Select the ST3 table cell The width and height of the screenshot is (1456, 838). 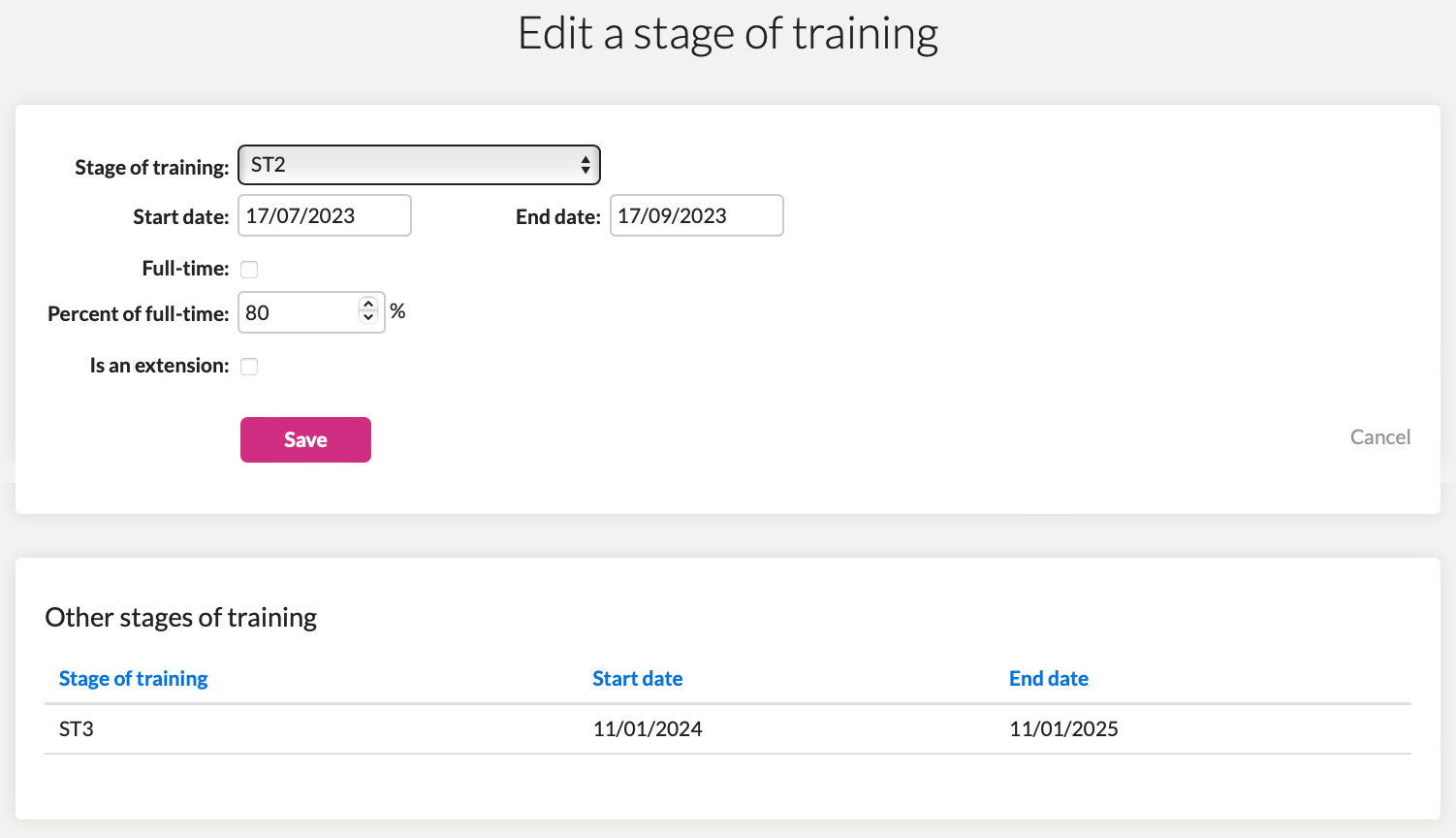pyautogui.click(x=77, y=728)
